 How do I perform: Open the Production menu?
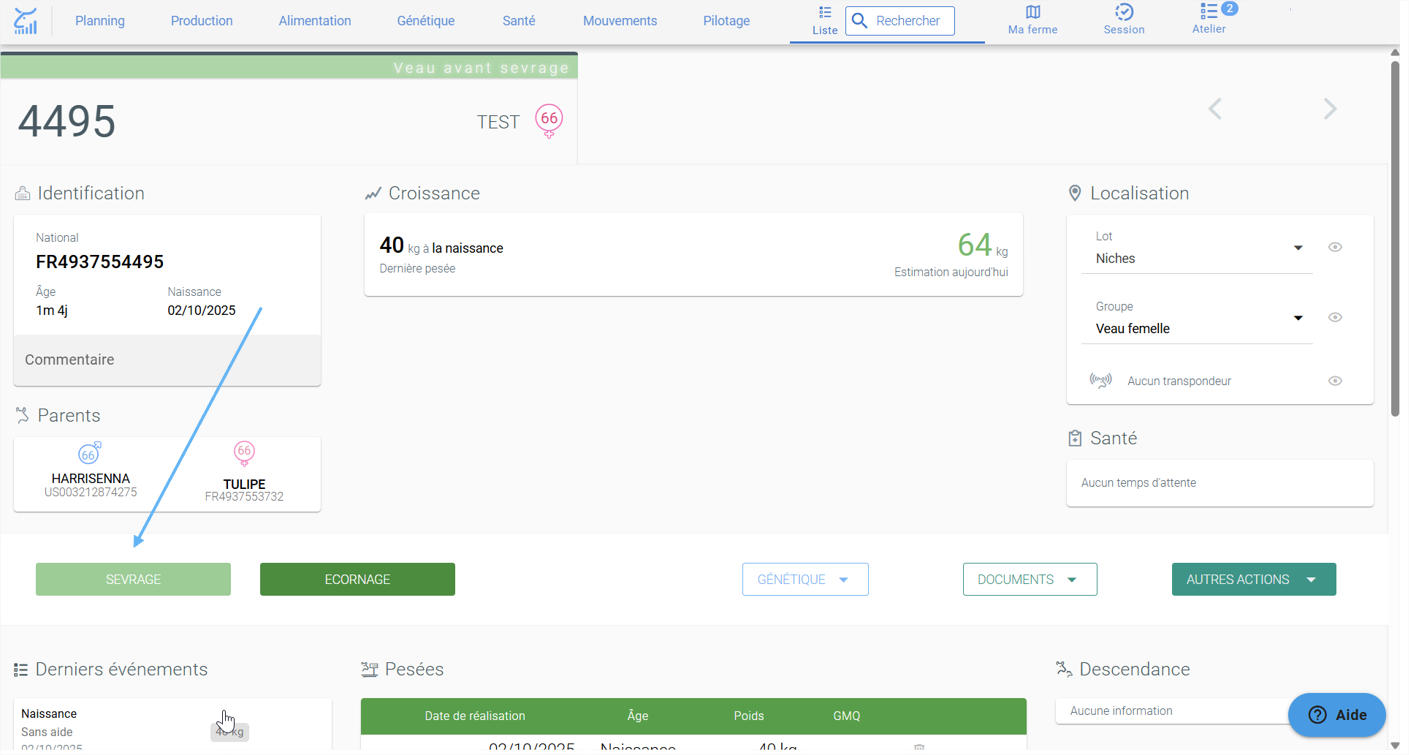(x=202, y=21)
